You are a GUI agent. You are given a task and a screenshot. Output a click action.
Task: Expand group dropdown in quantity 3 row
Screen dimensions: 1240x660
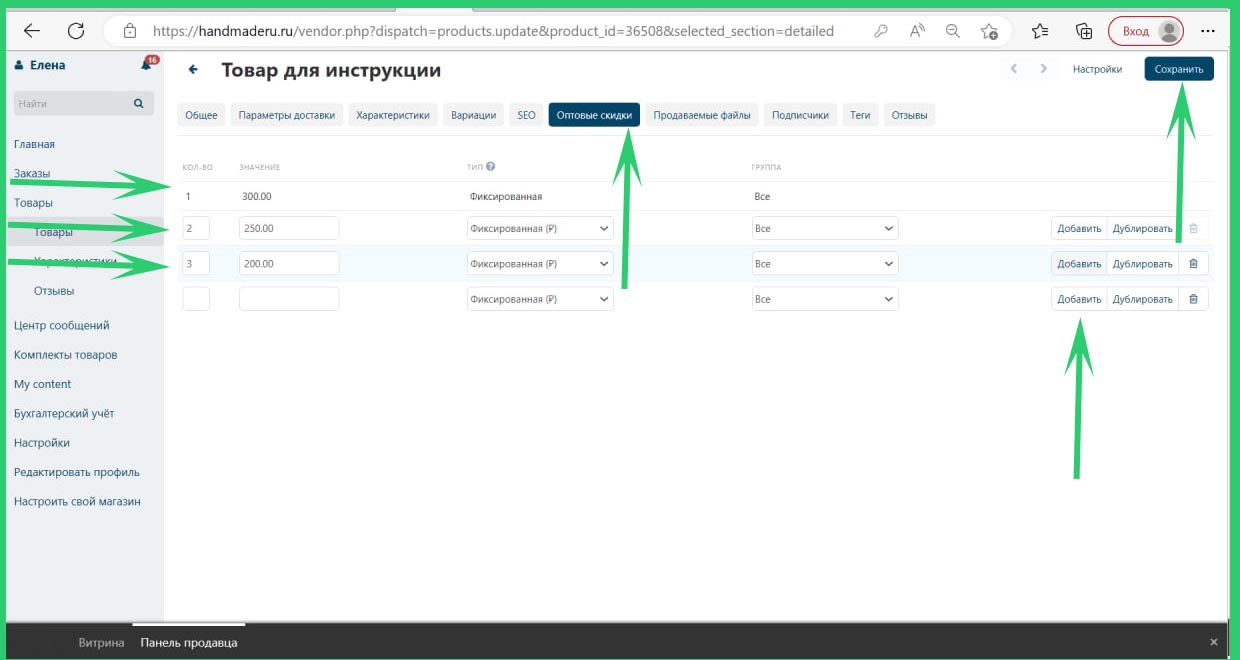point(825,264)
